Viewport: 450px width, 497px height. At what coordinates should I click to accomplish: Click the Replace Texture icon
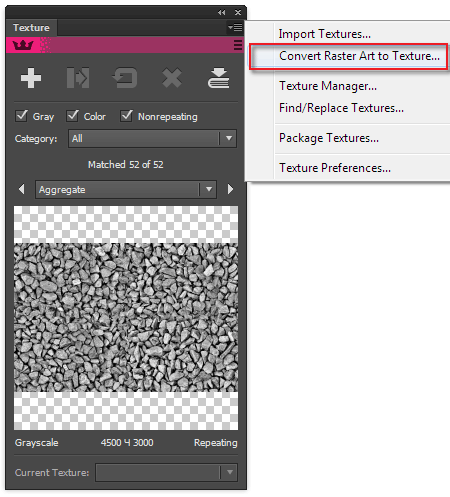(78, 78)
